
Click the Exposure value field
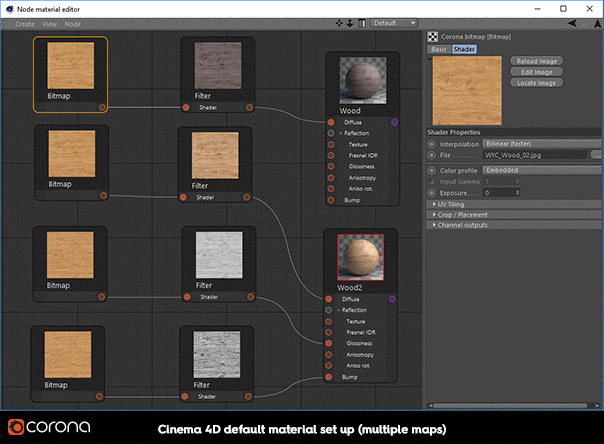499,193
